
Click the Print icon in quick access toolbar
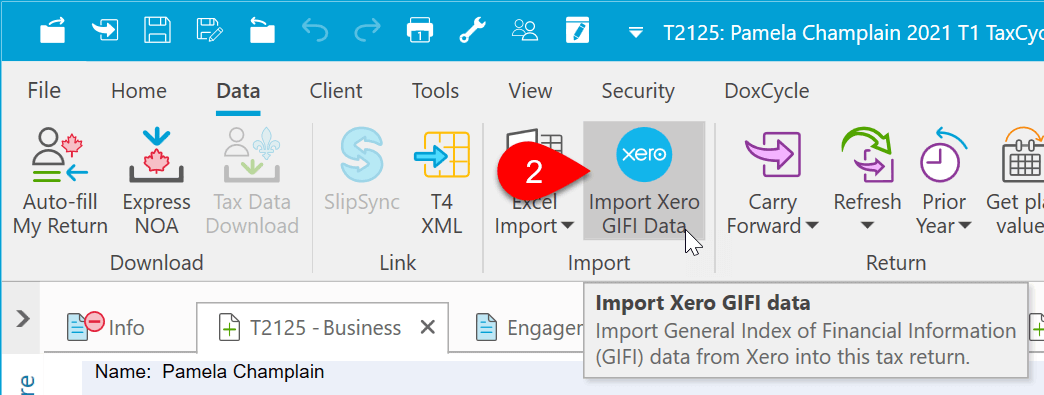point(421,30)
